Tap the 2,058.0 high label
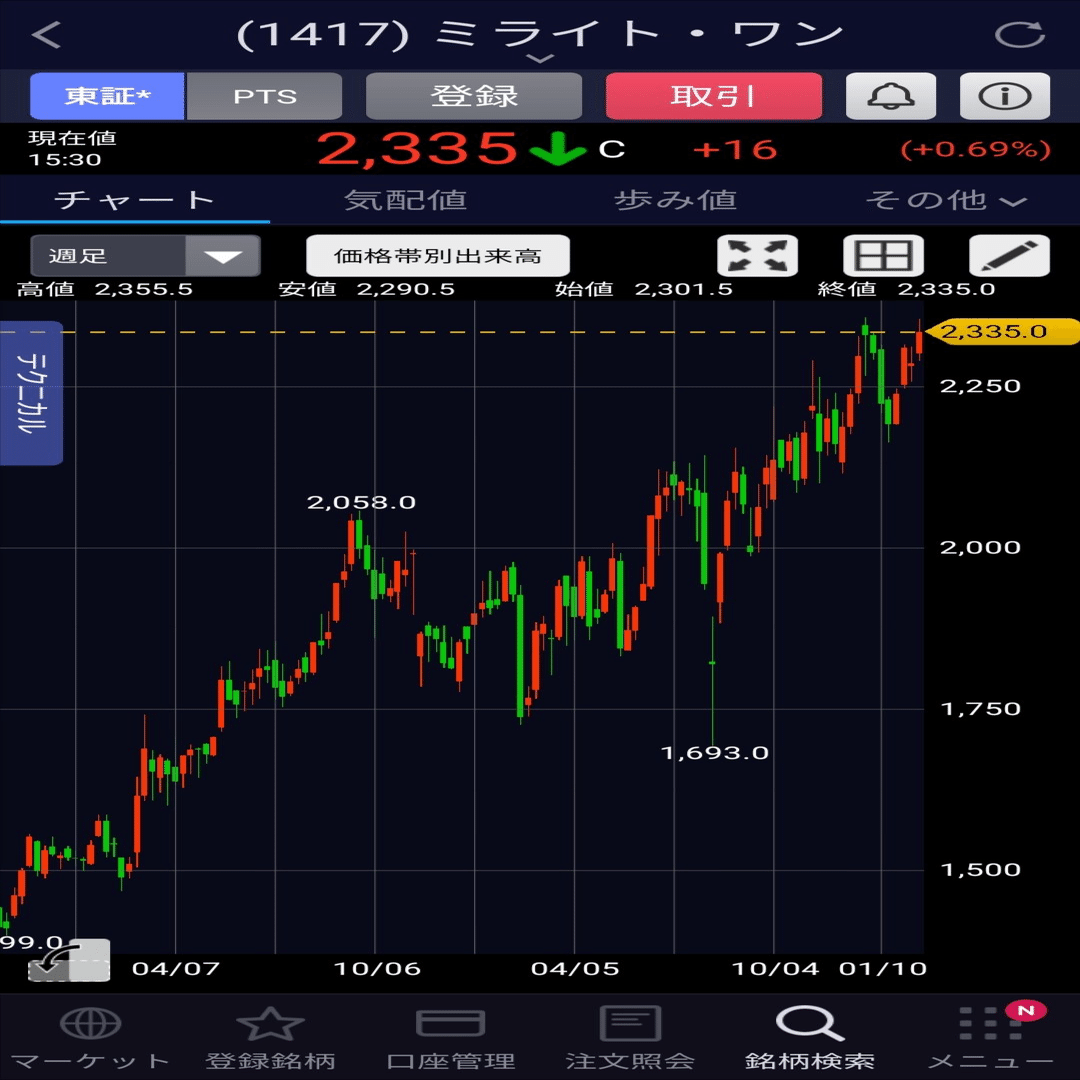 pos(361,502)
